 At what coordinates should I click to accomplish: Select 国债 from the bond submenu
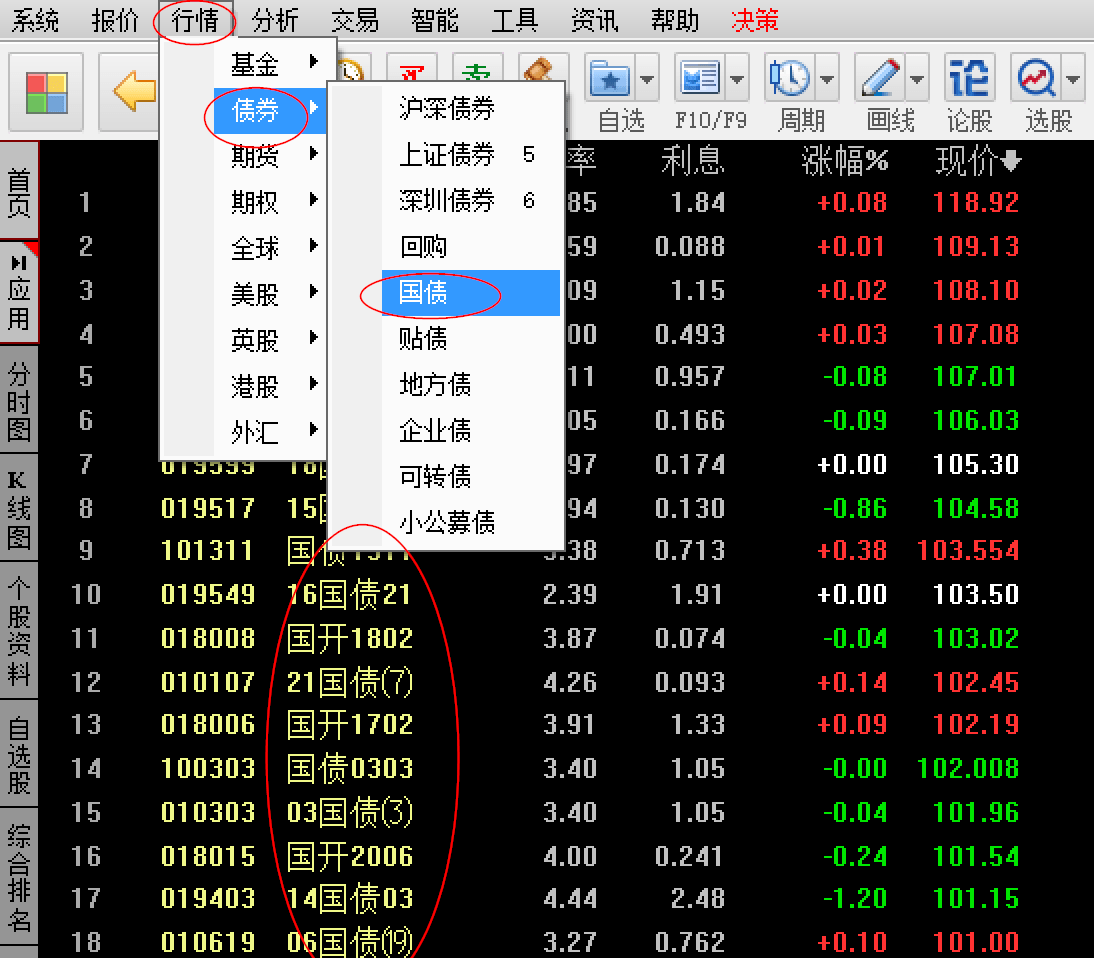tap(424, 293)
